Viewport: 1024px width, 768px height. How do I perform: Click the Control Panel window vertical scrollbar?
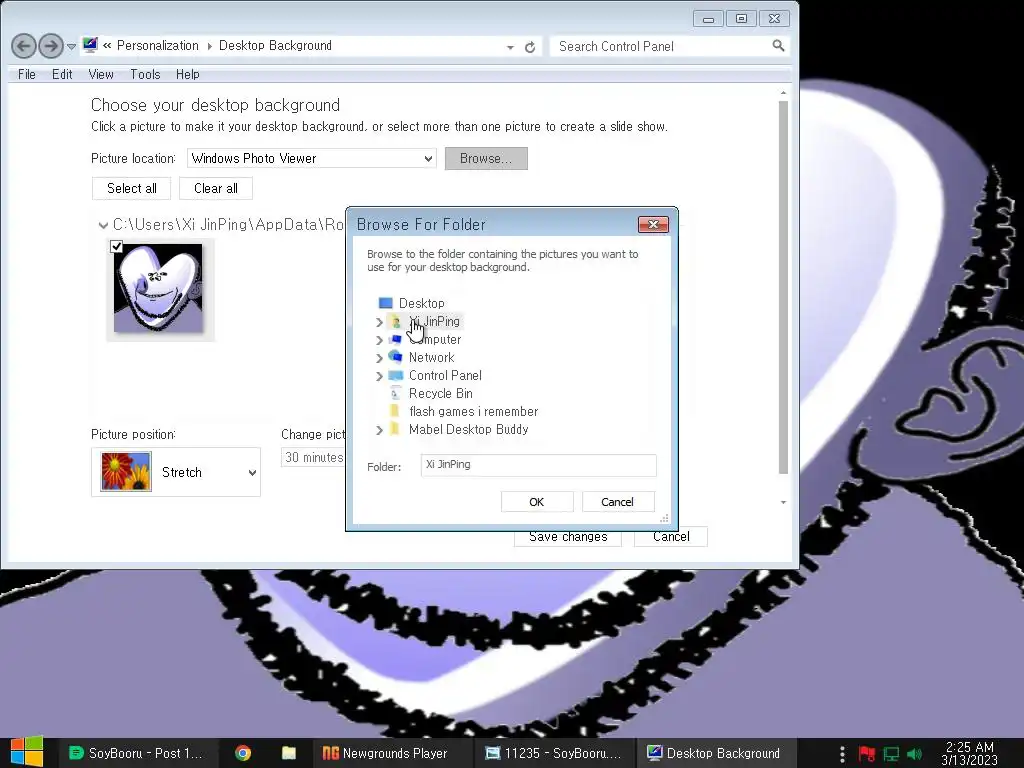(783, 287)
